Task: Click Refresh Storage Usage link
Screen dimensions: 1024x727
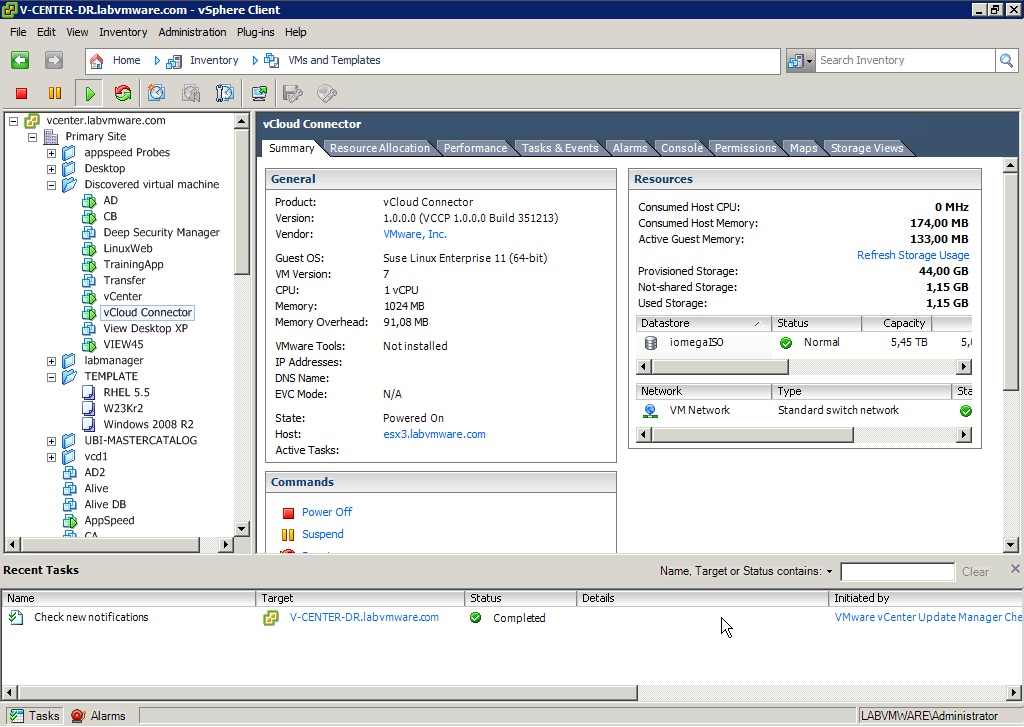Action: click(913, 255)
